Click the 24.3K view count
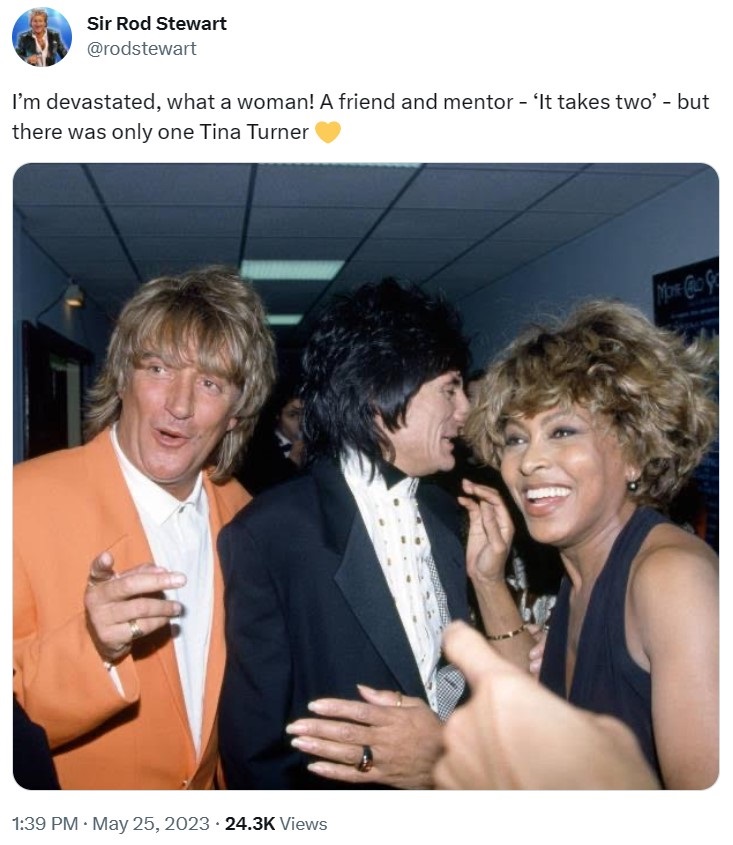This screenshot has height=845, width=733. (x=250, y=823)
